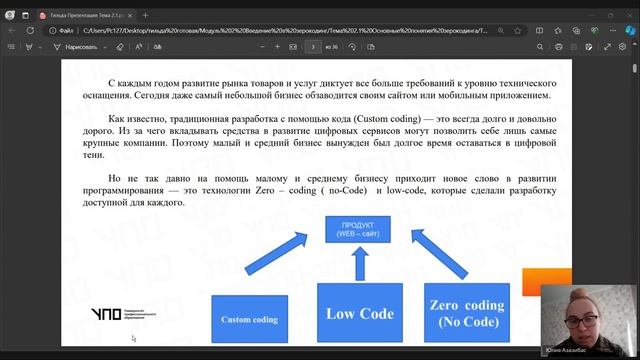Toggle split screen view
640x360 pixels.
tap(540, 31)
